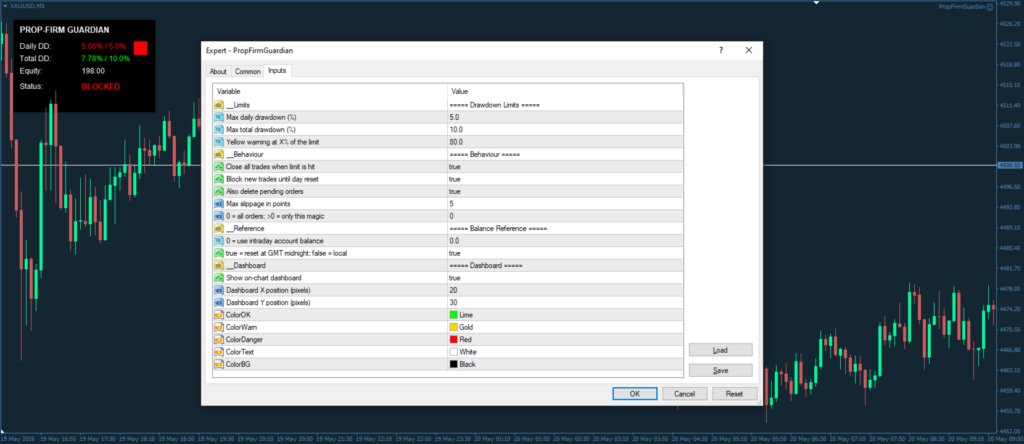Click the White color swatch for ColorText
1024x444 pixels.
click(x=453, y=352)
